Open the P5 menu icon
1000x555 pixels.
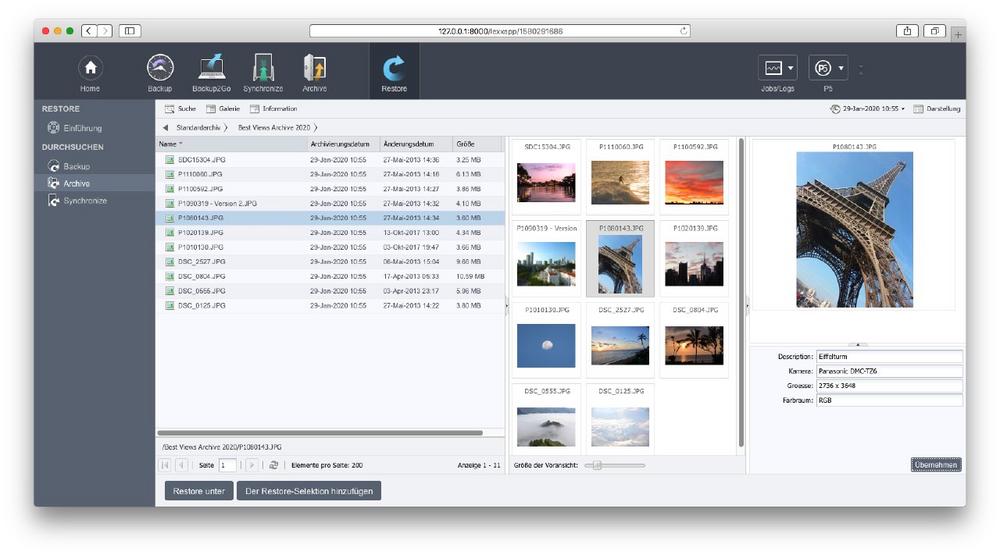(x=823, y=68)
